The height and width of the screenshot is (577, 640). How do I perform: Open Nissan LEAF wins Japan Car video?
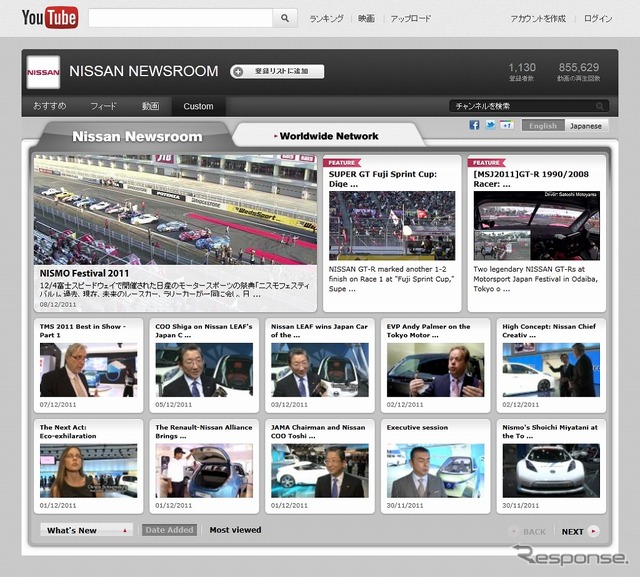pos(320,370)
